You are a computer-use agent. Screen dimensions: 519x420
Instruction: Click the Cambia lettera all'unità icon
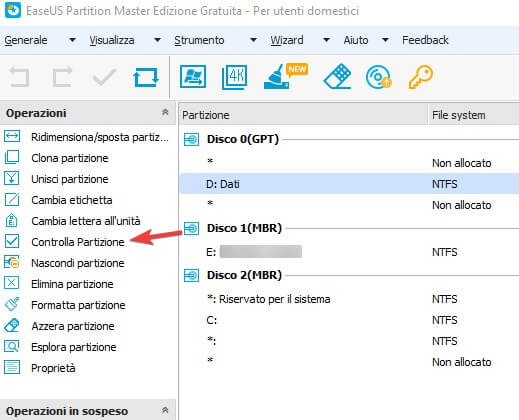(12, 220)
